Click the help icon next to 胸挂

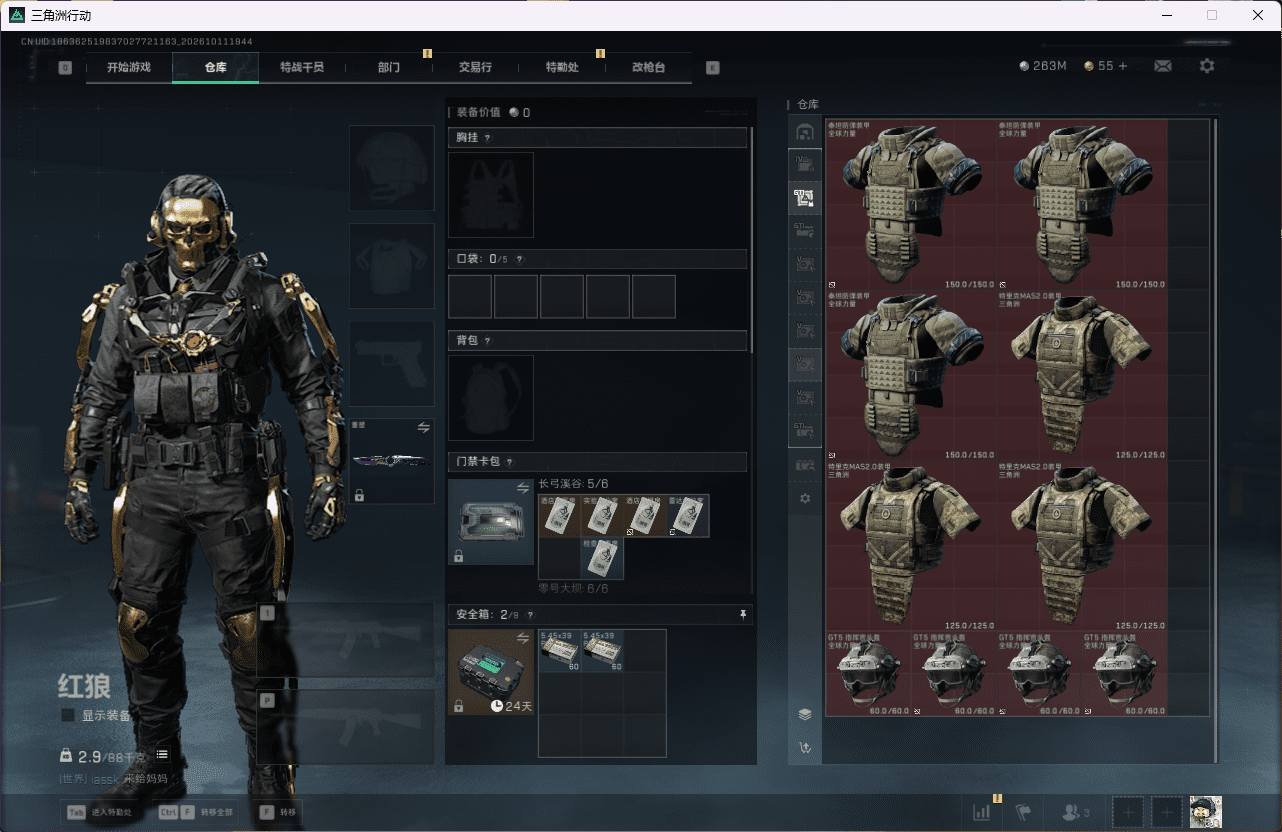[x=487, y=138]
